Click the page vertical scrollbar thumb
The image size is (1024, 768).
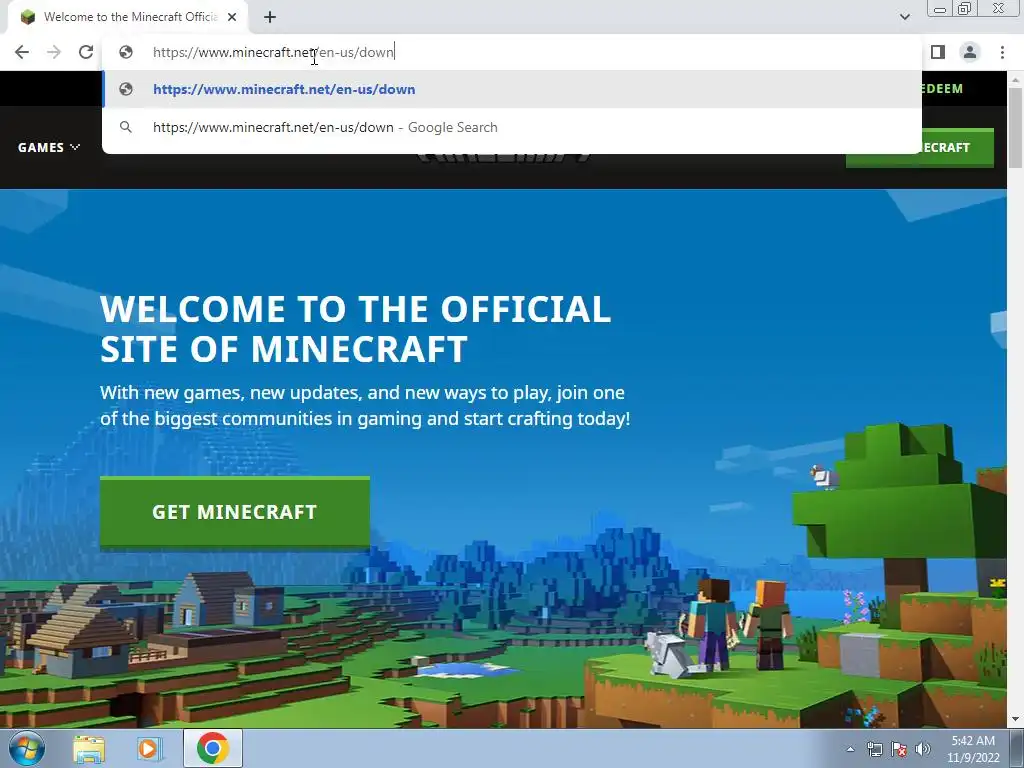tap(1015, 127)
